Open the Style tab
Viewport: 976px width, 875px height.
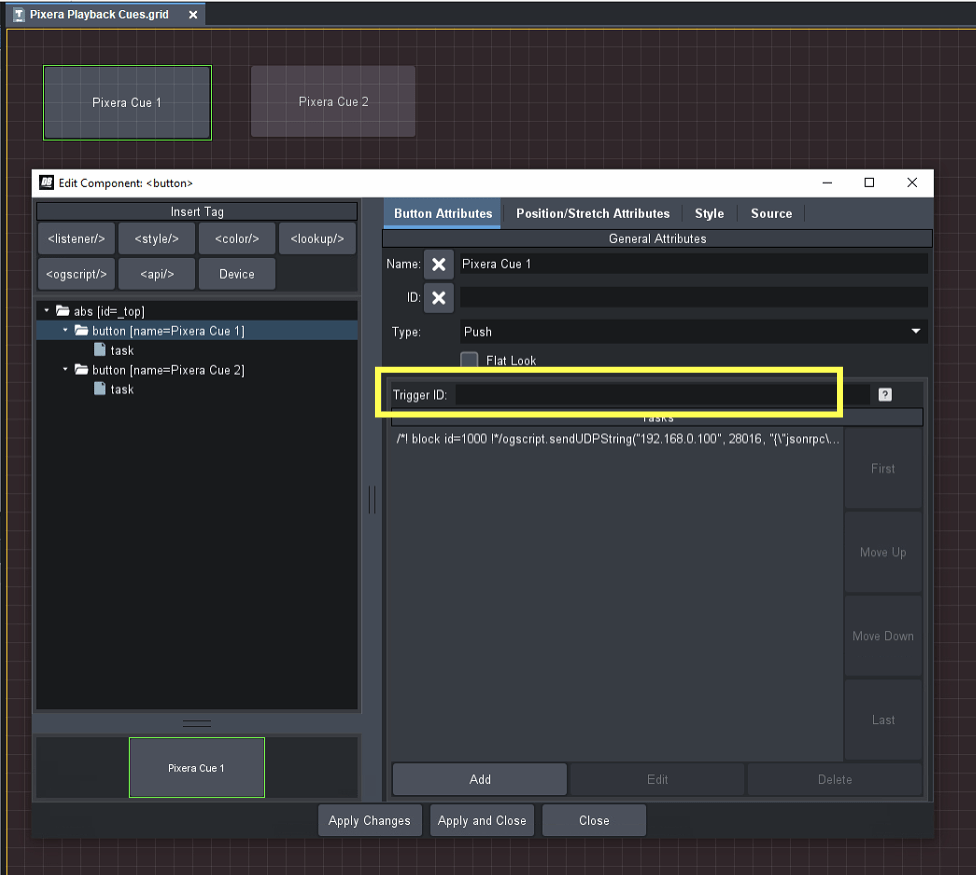(x=709, y=213)
